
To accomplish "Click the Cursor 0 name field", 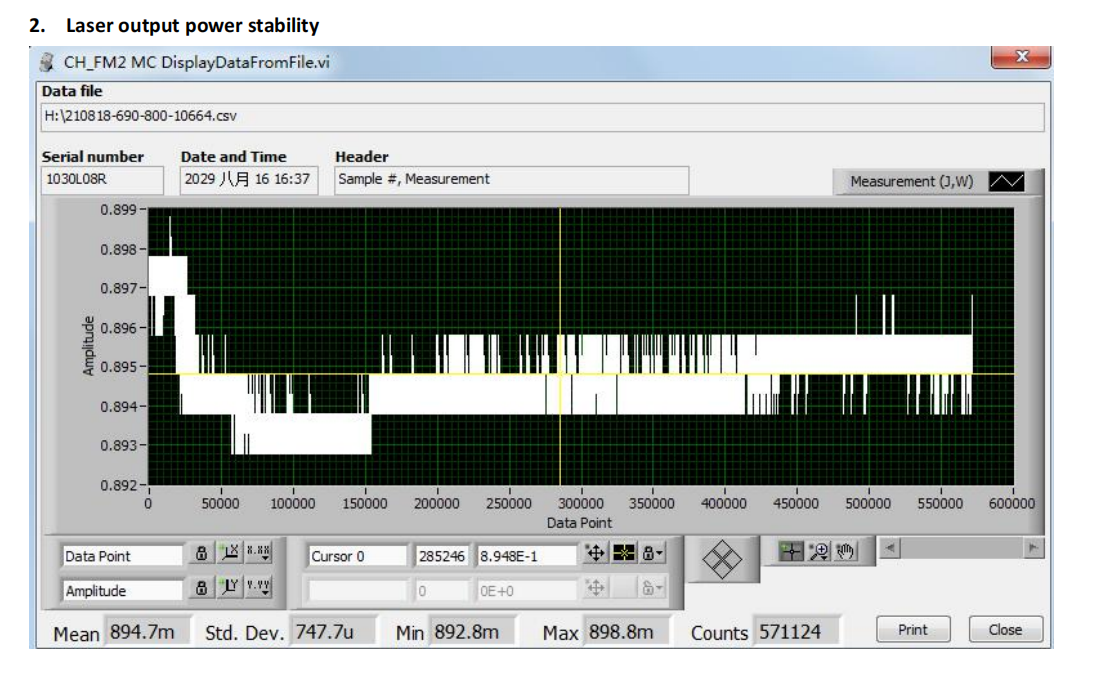I will click(358, 556).
